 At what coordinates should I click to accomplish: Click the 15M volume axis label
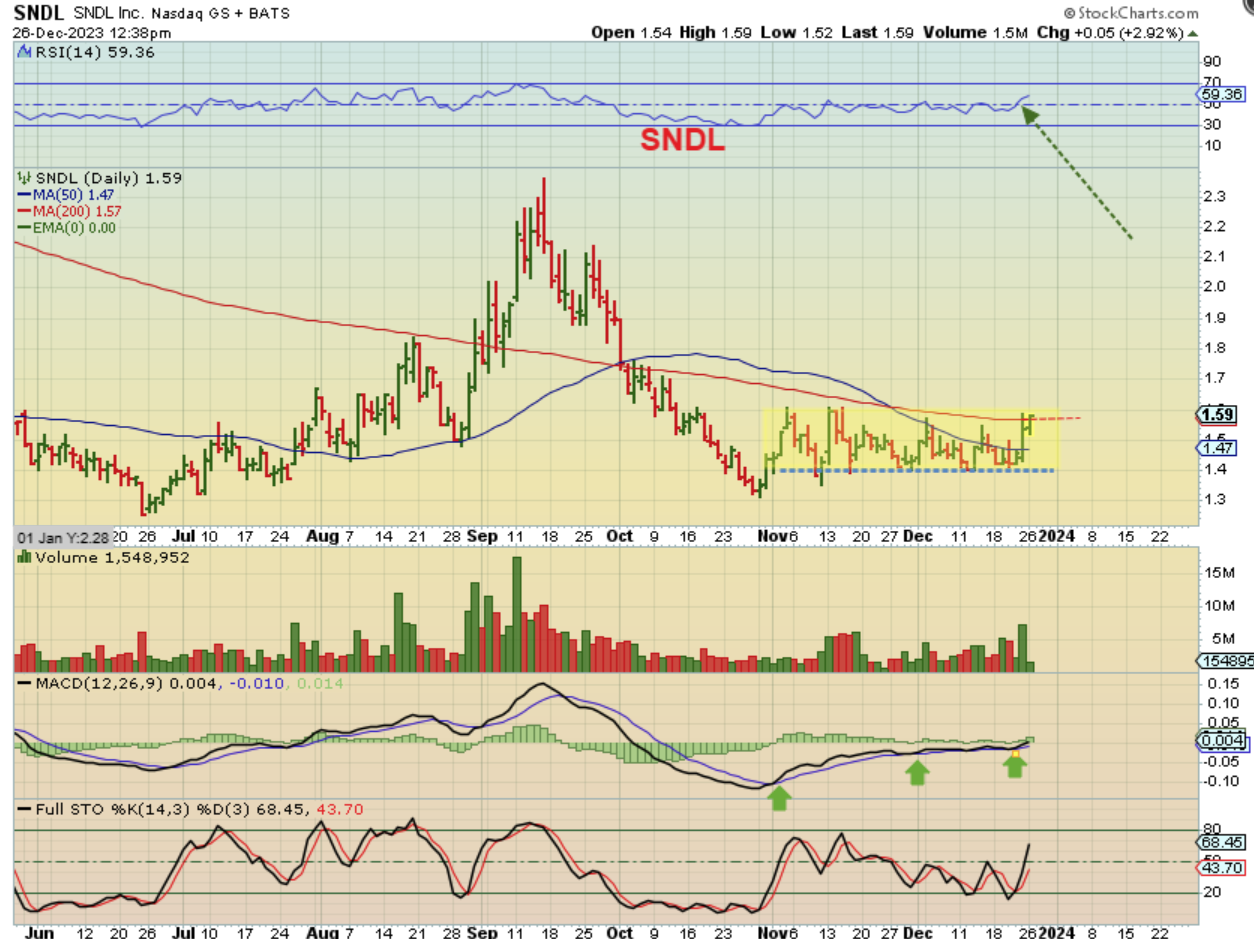tap(1219, 572)
